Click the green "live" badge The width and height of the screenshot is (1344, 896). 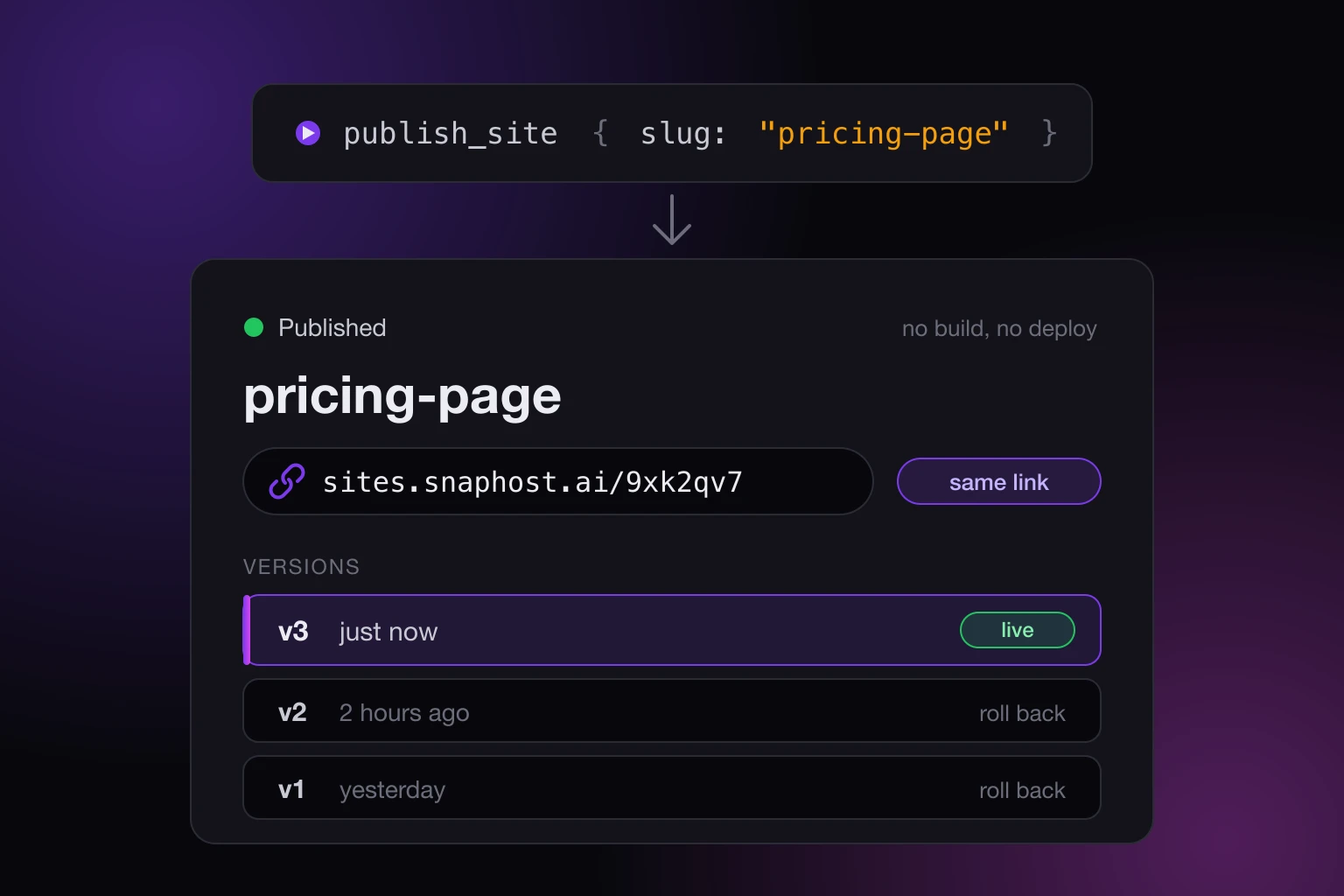[1017, 630]
